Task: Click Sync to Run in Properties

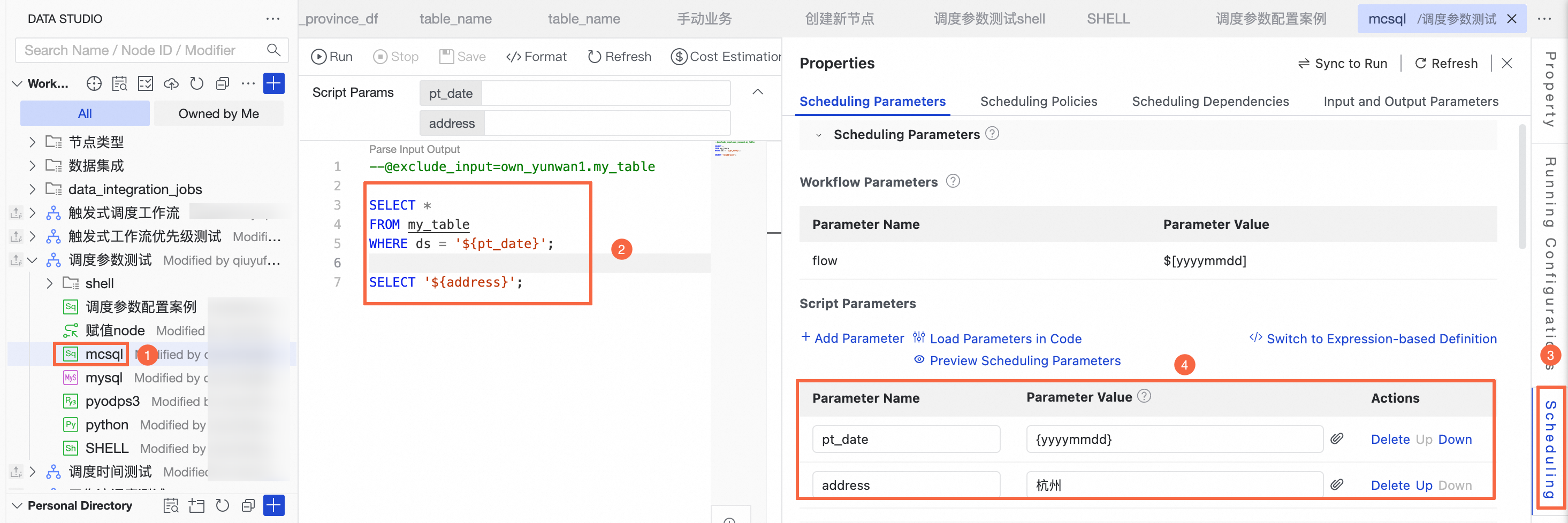Action: tap(1342, 63)
